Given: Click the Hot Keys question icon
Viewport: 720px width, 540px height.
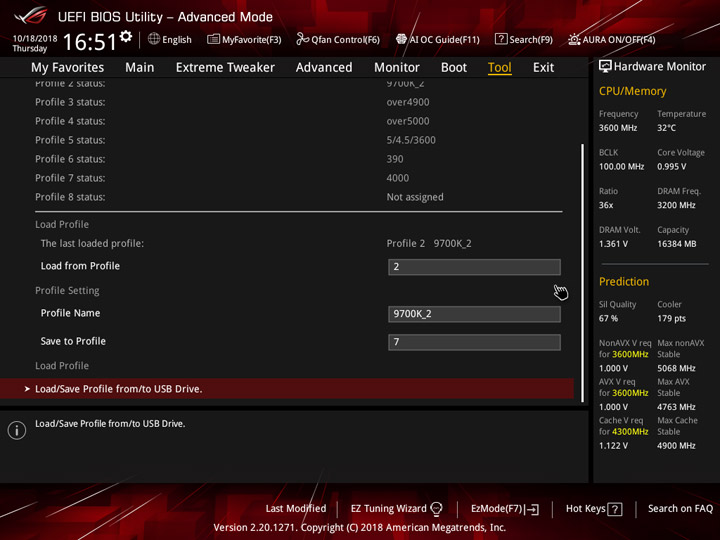Looking at the screenshot, I should click(x=615, y=509).
